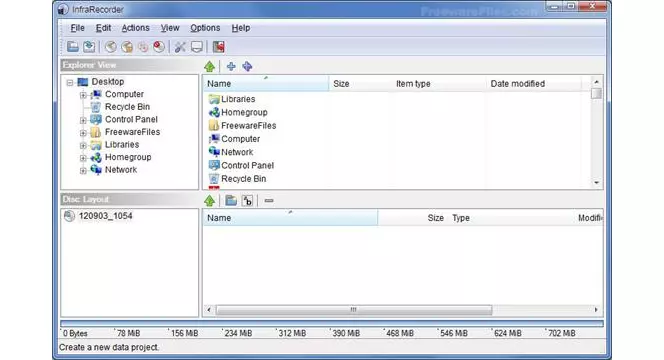Click the burn compilation disc icon
The width and height of the screenshot is (664, 360).
click(x=111, y=47)
